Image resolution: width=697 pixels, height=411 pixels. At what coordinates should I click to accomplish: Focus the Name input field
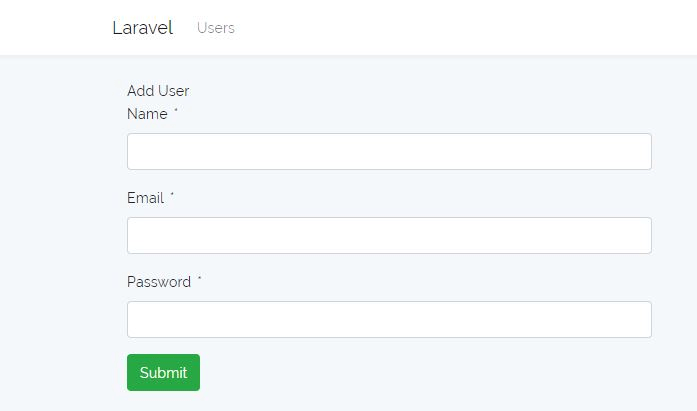(x=389, y=152)
